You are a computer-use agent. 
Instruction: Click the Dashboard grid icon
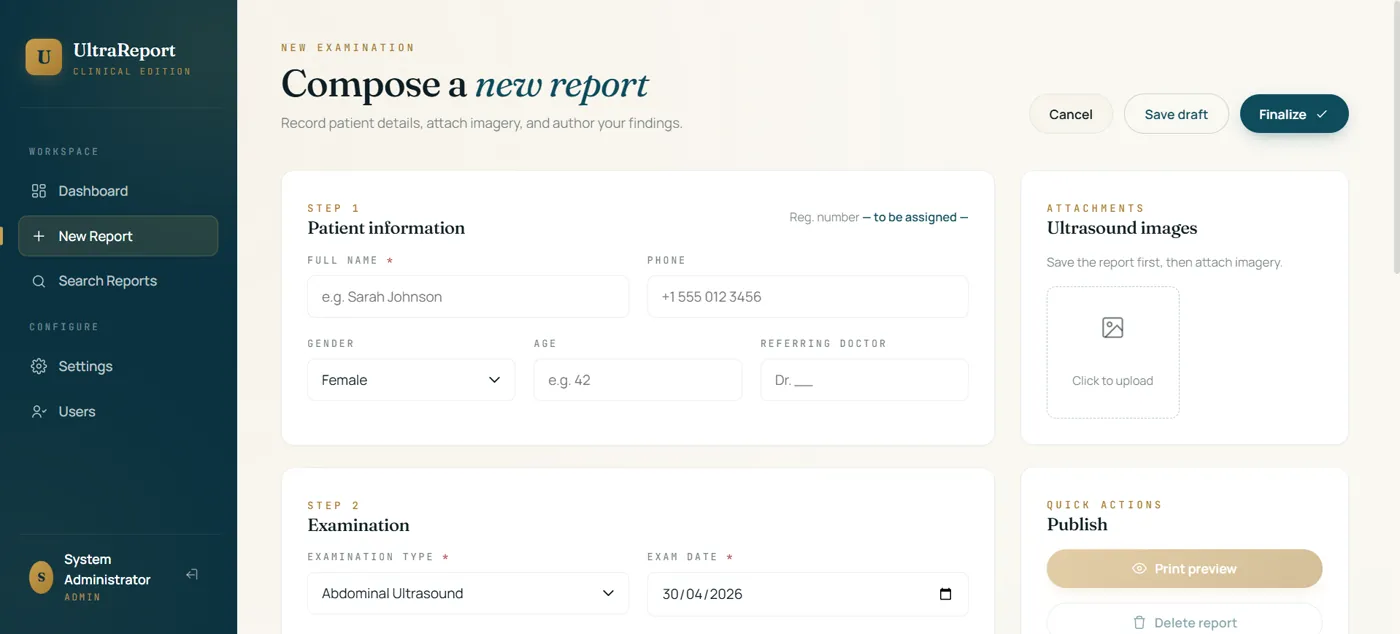[39, 191]
